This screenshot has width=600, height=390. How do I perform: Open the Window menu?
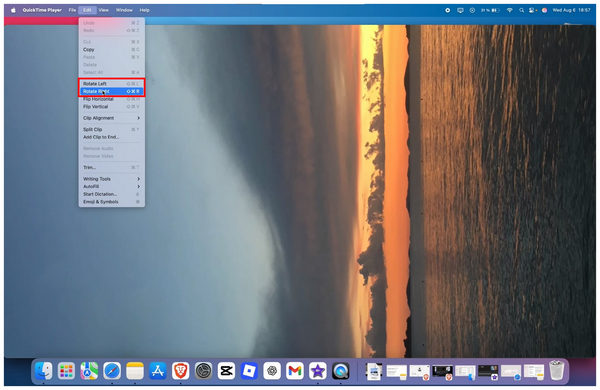click(x=124, y=10)
